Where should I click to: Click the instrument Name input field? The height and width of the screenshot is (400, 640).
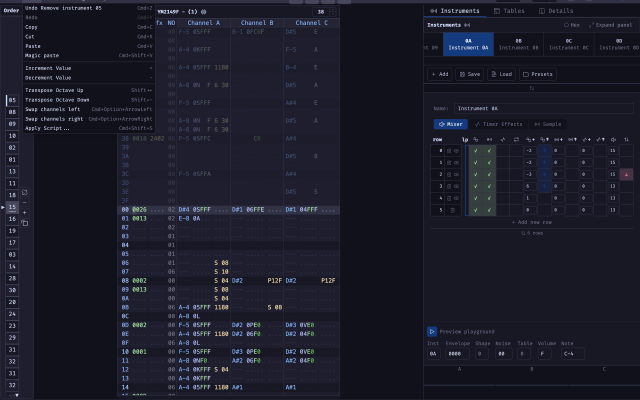[x=543, y=109]
